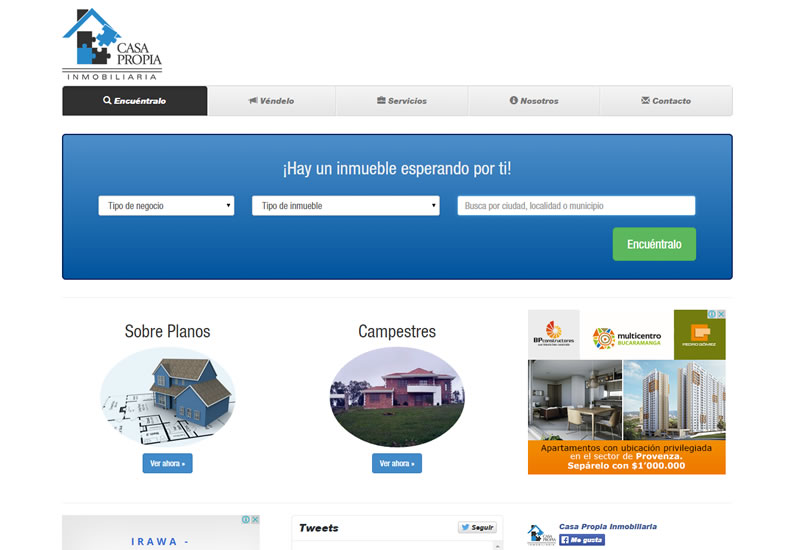Open the Encuéntralo navigation tab
800x550 pixels.
(x=135, y=101)
